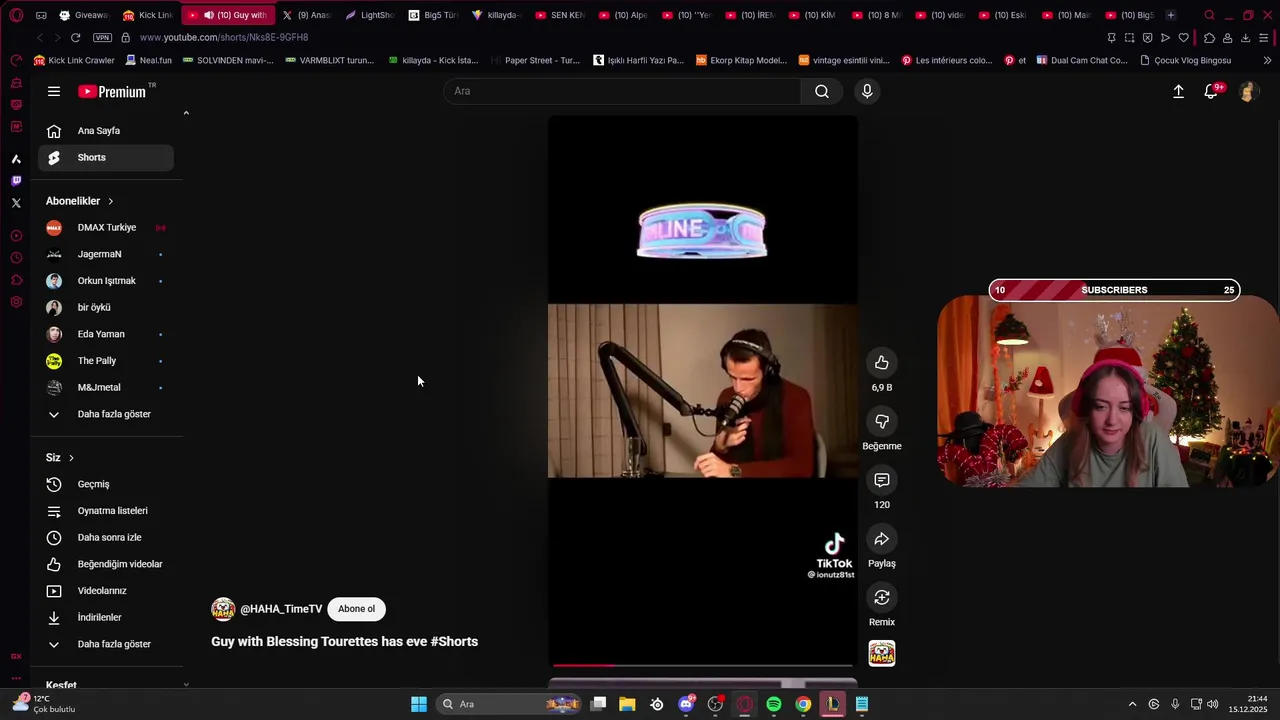The height and width of the screenshot is (720, 1280).
Task: Open Geçmiş history
Action: pos(106,484)
